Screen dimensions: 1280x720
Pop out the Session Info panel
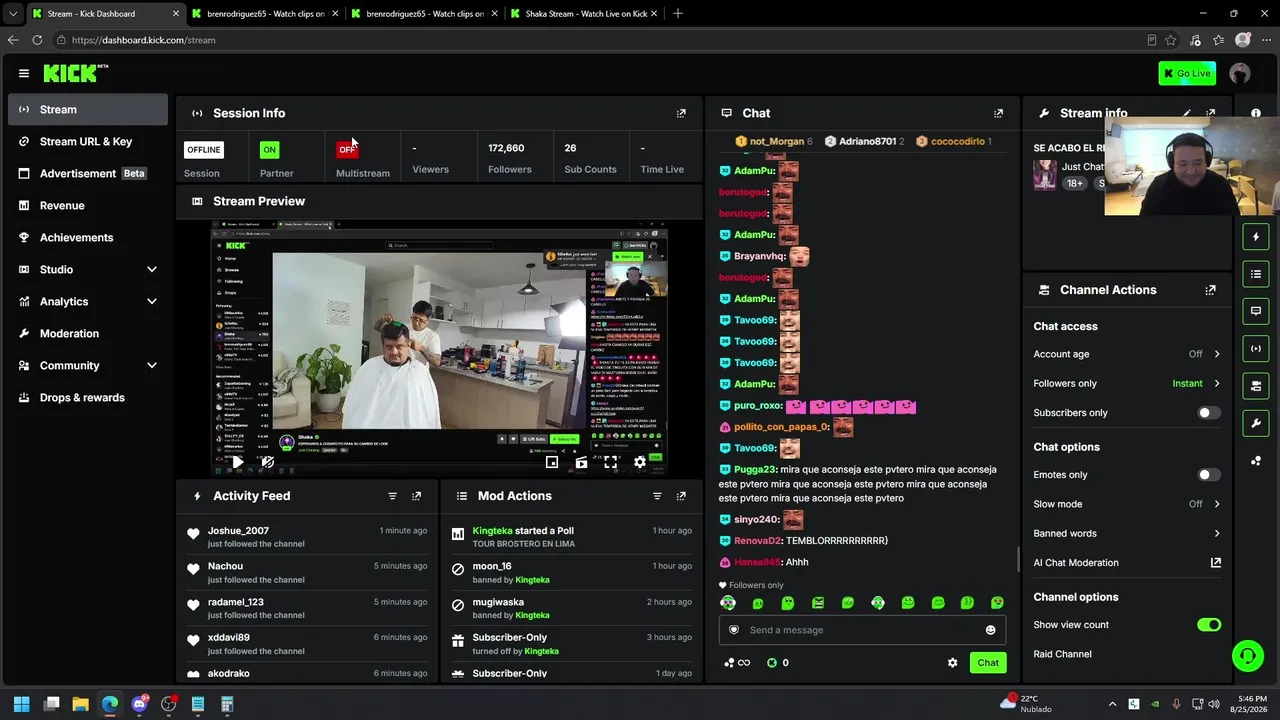pyautogui.click(x=681, y=113)
